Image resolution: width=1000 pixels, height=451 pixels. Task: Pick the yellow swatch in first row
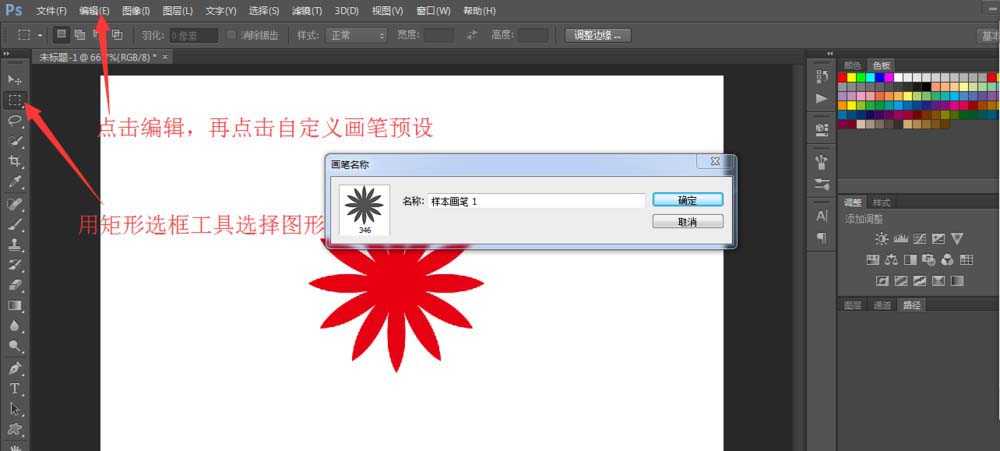[851, 77]
